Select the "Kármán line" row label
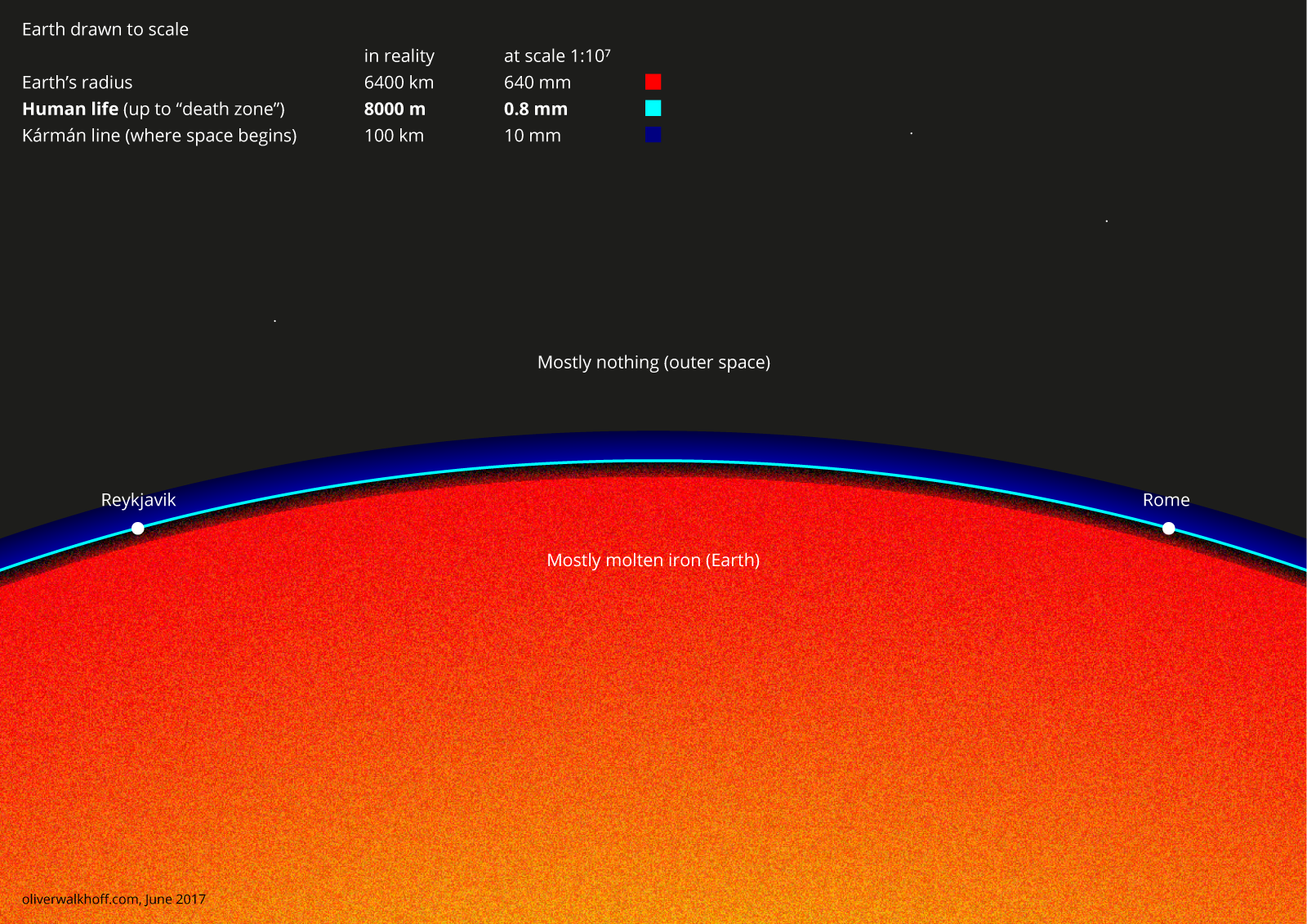This screenshot has height=924, width=1307. [x=159, y=136]
